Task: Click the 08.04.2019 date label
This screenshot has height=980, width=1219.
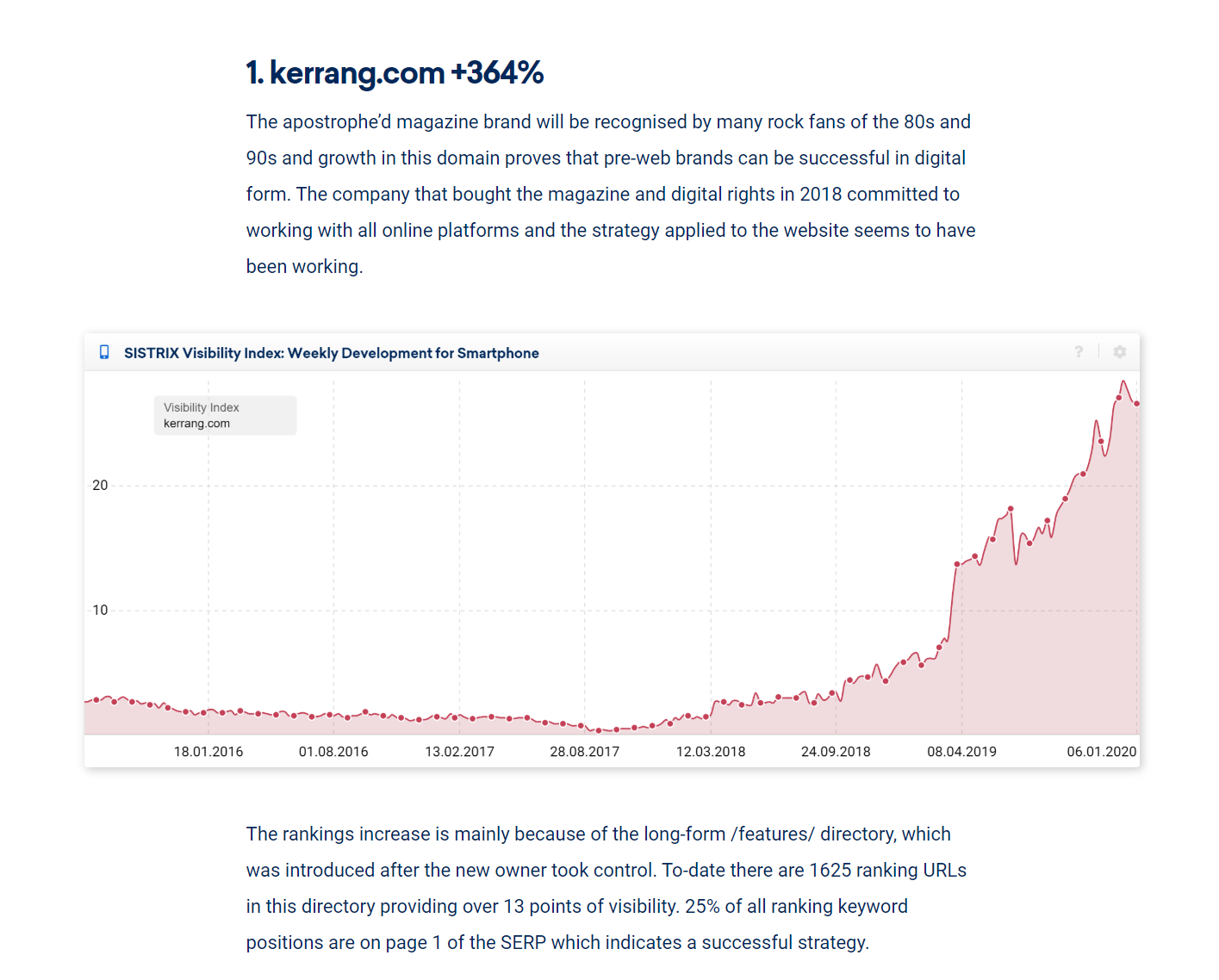Action: pyautogui.click(x=961, y=752)
